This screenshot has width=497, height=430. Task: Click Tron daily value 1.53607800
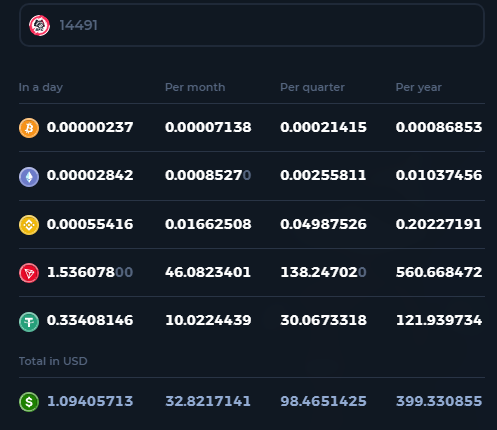click(x=90, y=272)
